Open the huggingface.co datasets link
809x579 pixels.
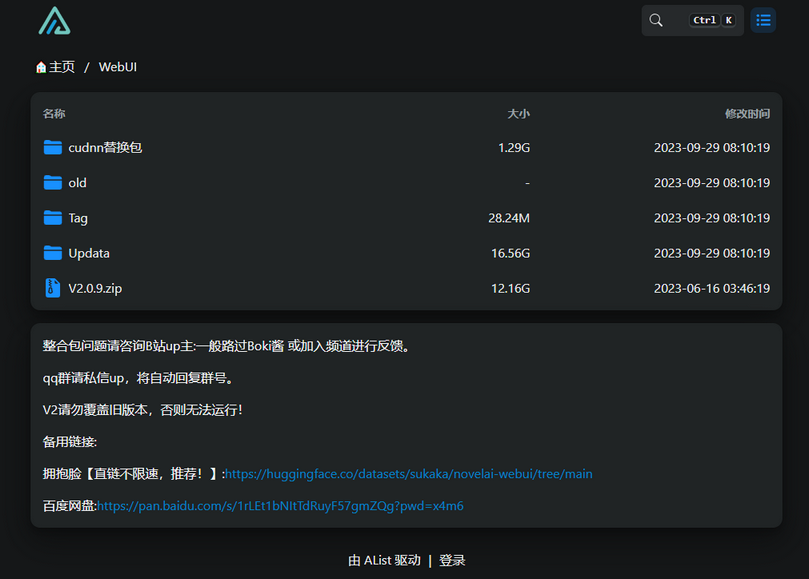[408, 474]
